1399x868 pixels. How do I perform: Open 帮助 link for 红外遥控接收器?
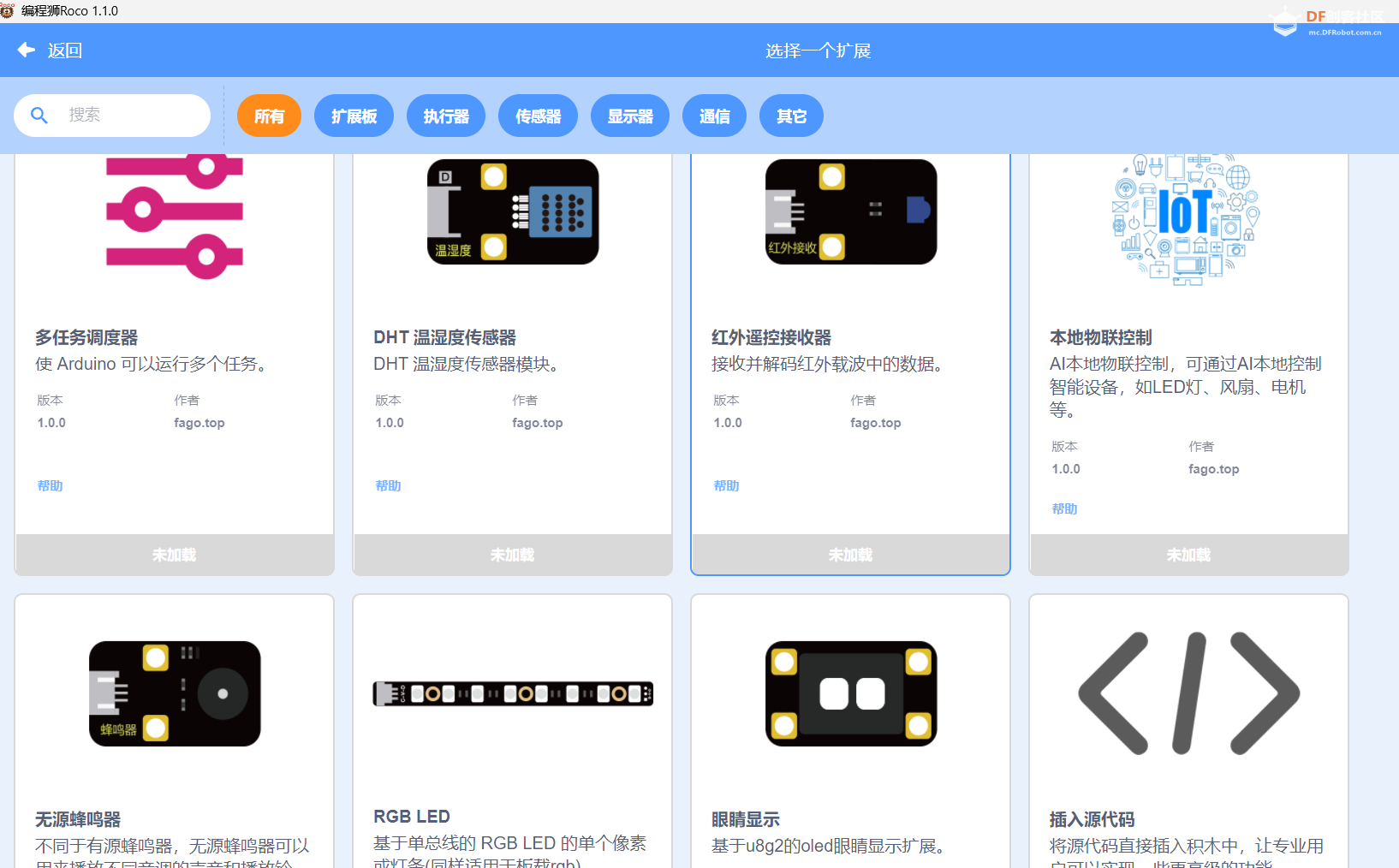tap(726, 485)
